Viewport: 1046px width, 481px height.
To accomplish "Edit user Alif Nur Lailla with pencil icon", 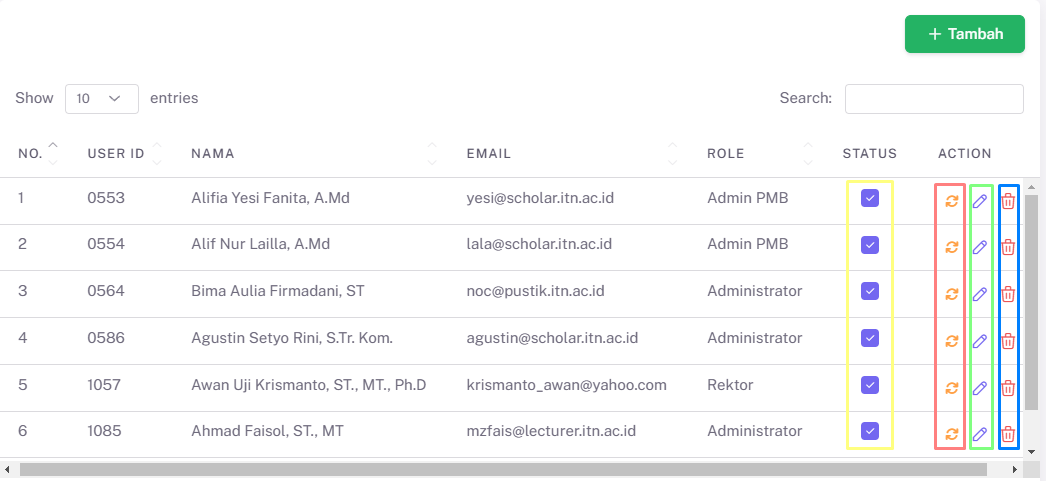I will (979, 248).
